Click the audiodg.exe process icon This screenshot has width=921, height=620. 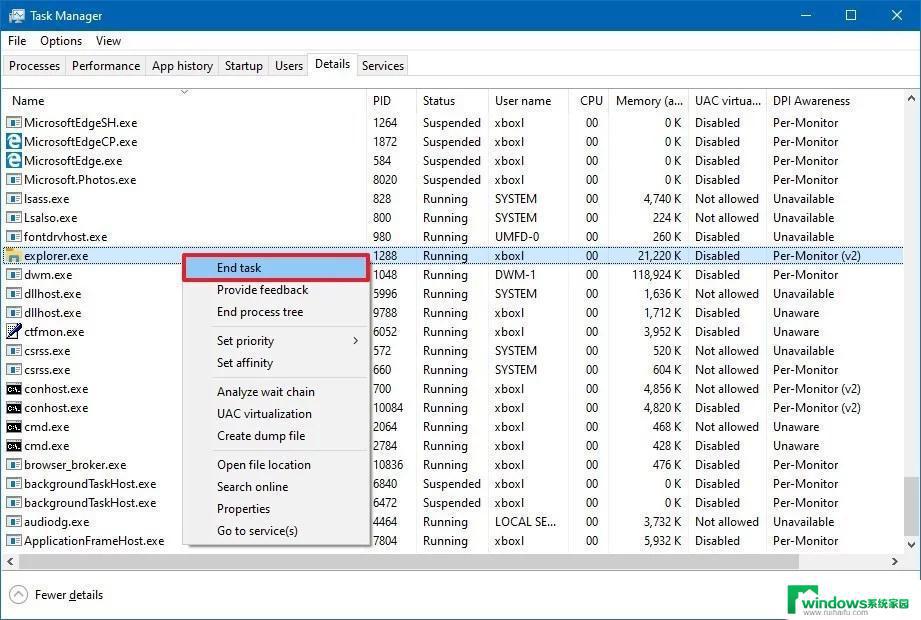14,522
